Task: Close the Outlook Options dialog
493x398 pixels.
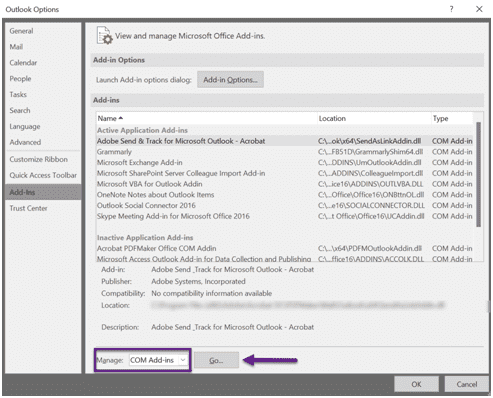Action: click(479, 9)
